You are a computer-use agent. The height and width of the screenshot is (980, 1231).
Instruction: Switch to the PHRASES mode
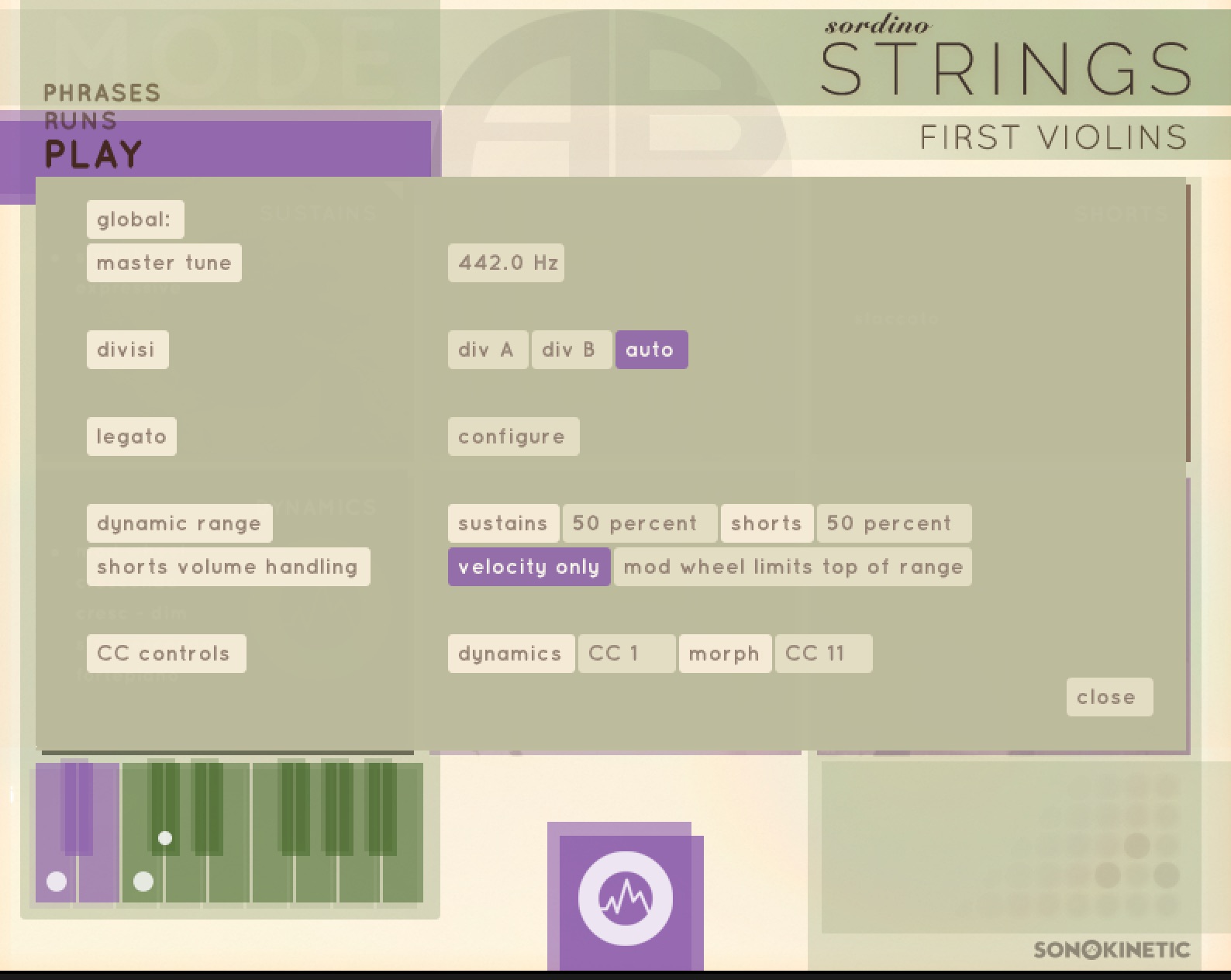(102, 93)
